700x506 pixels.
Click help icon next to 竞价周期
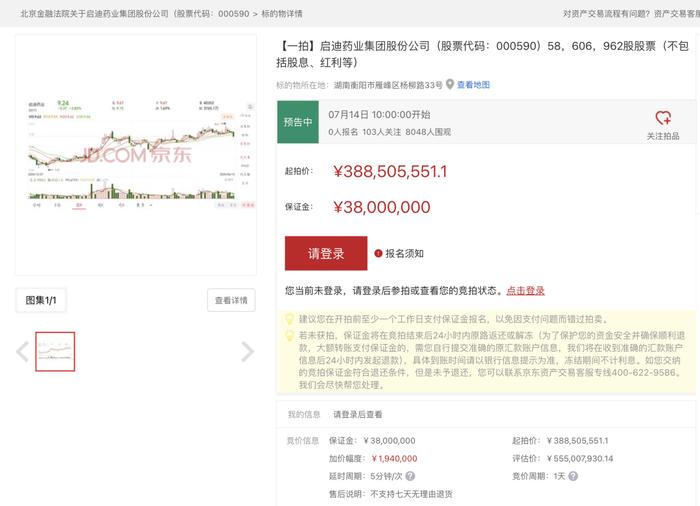tap(573, 476)
